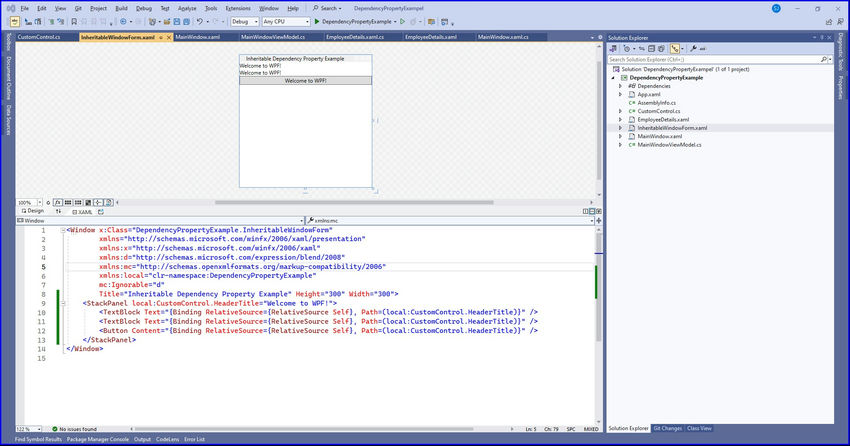Click the Solution Explorer Home/switch views icon

(613, 49)
